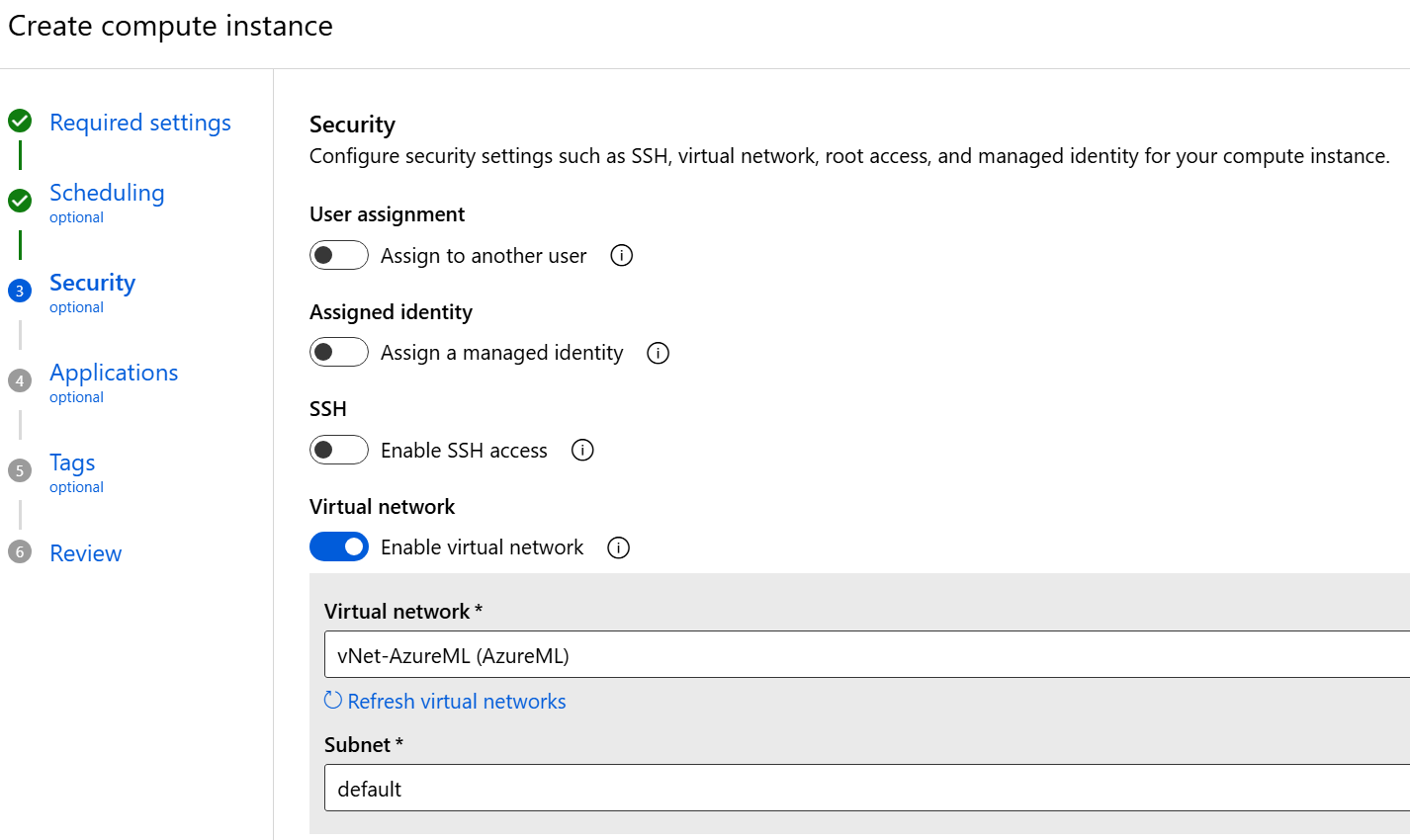Viewport: 1410px width, 840px height.
Task: Click the step 5 Tags number icon
Action: (x=20, y=470)
